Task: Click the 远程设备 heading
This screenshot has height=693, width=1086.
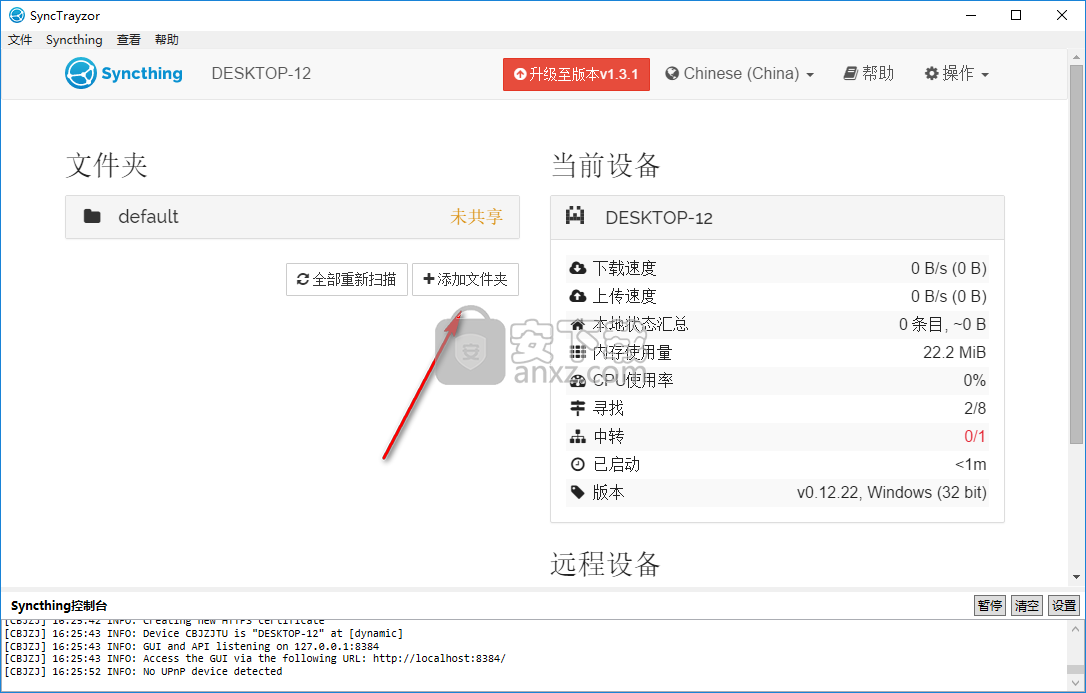Action: (x=605, y=565)
